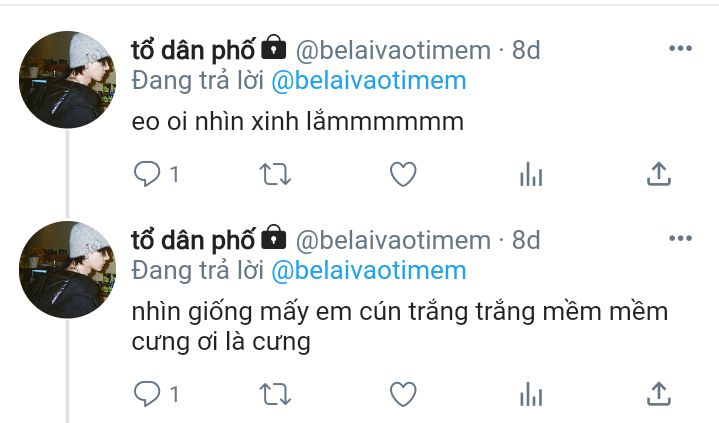This screenshot has height=423, width=719.
Task: Open the 8d timestamp of first tweet
Action: coord(526,50)
